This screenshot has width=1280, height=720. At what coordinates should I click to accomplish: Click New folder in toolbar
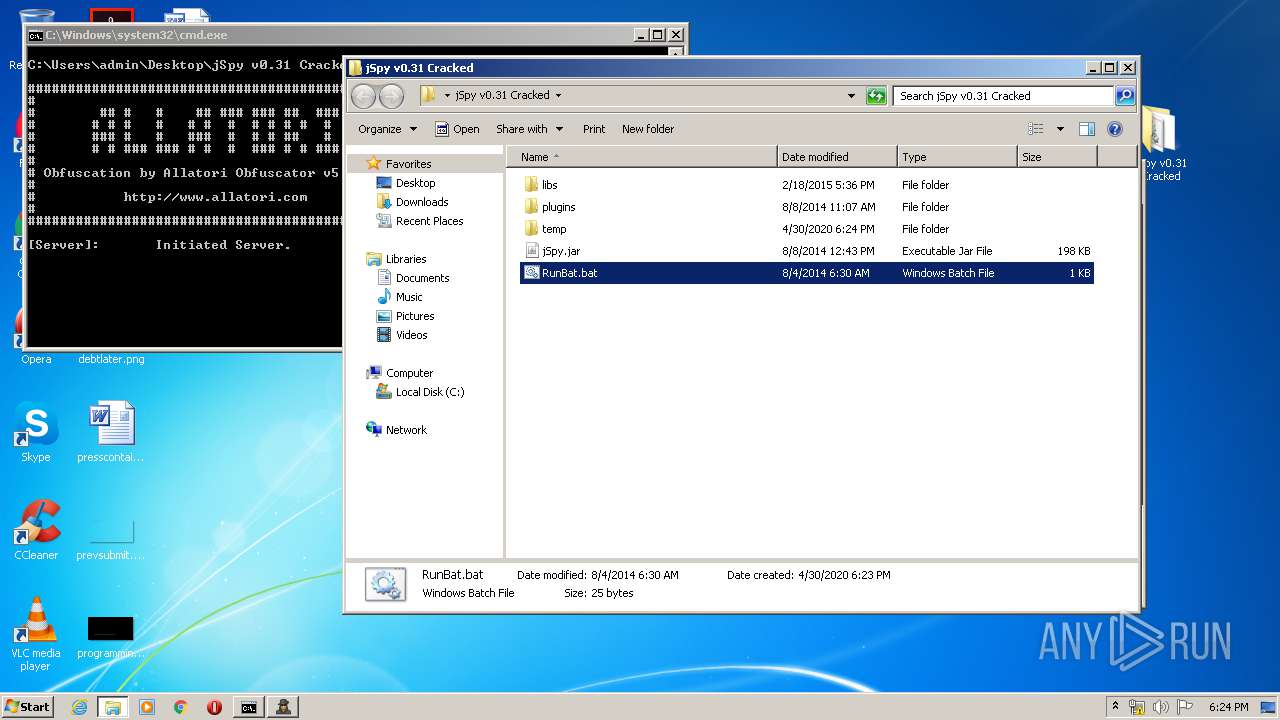point(648,129)
